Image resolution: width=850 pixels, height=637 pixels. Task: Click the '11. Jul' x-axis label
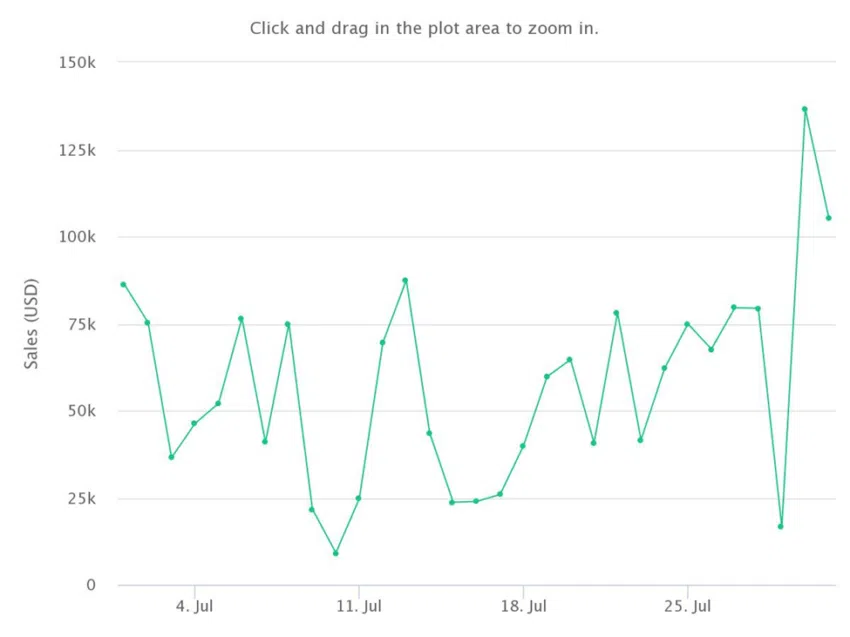coord(359,606)
